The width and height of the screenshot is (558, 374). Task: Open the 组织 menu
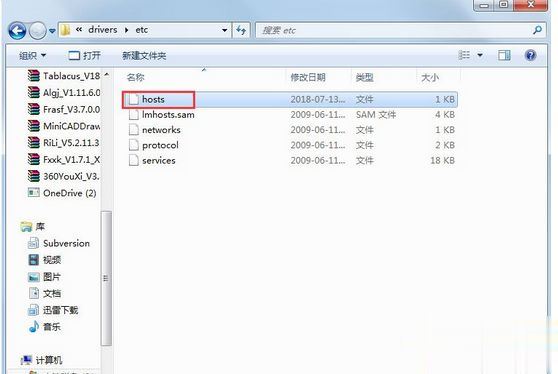[32, 56]
